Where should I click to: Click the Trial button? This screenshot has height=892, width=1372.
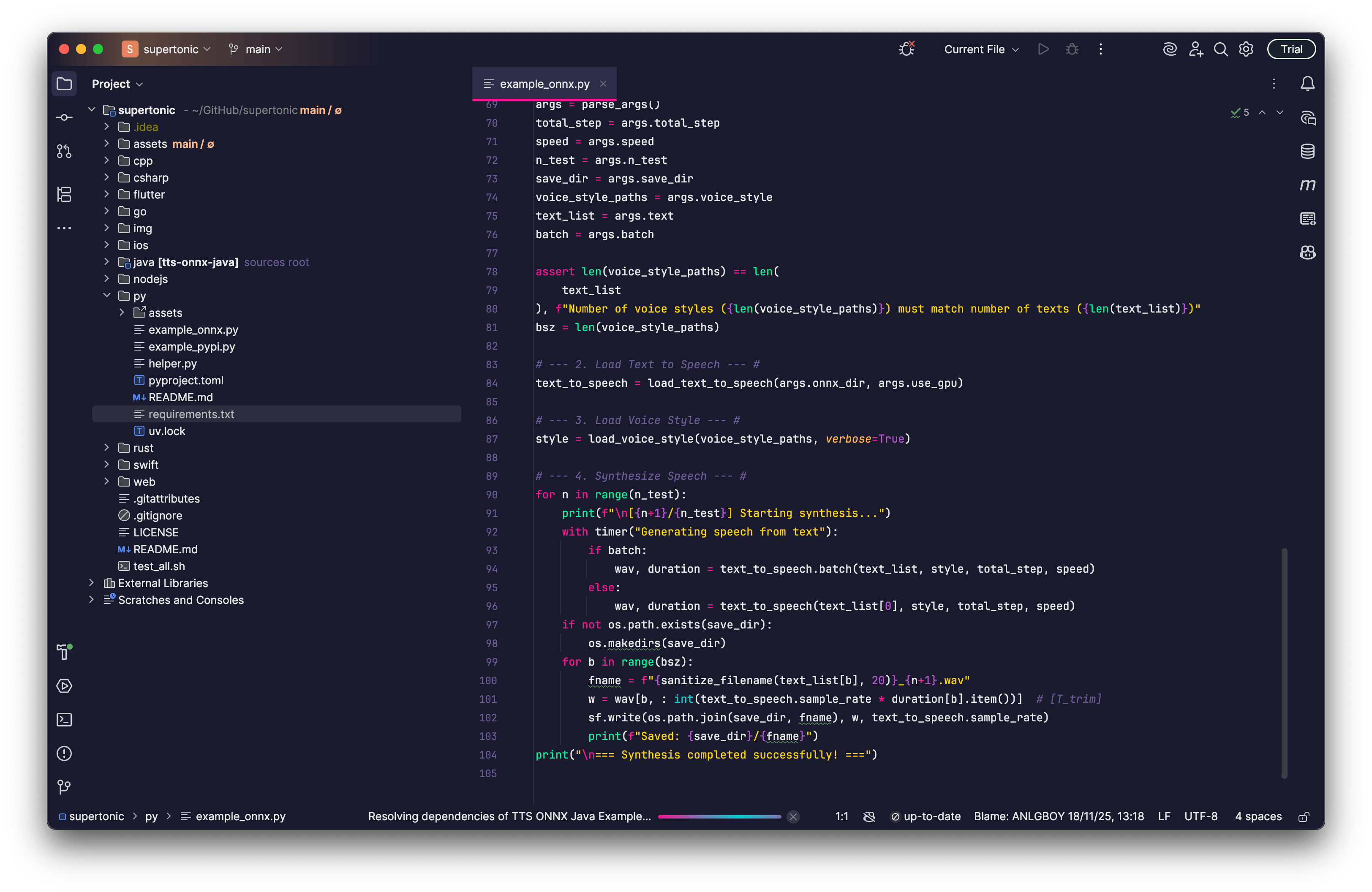coord(1291,49)
